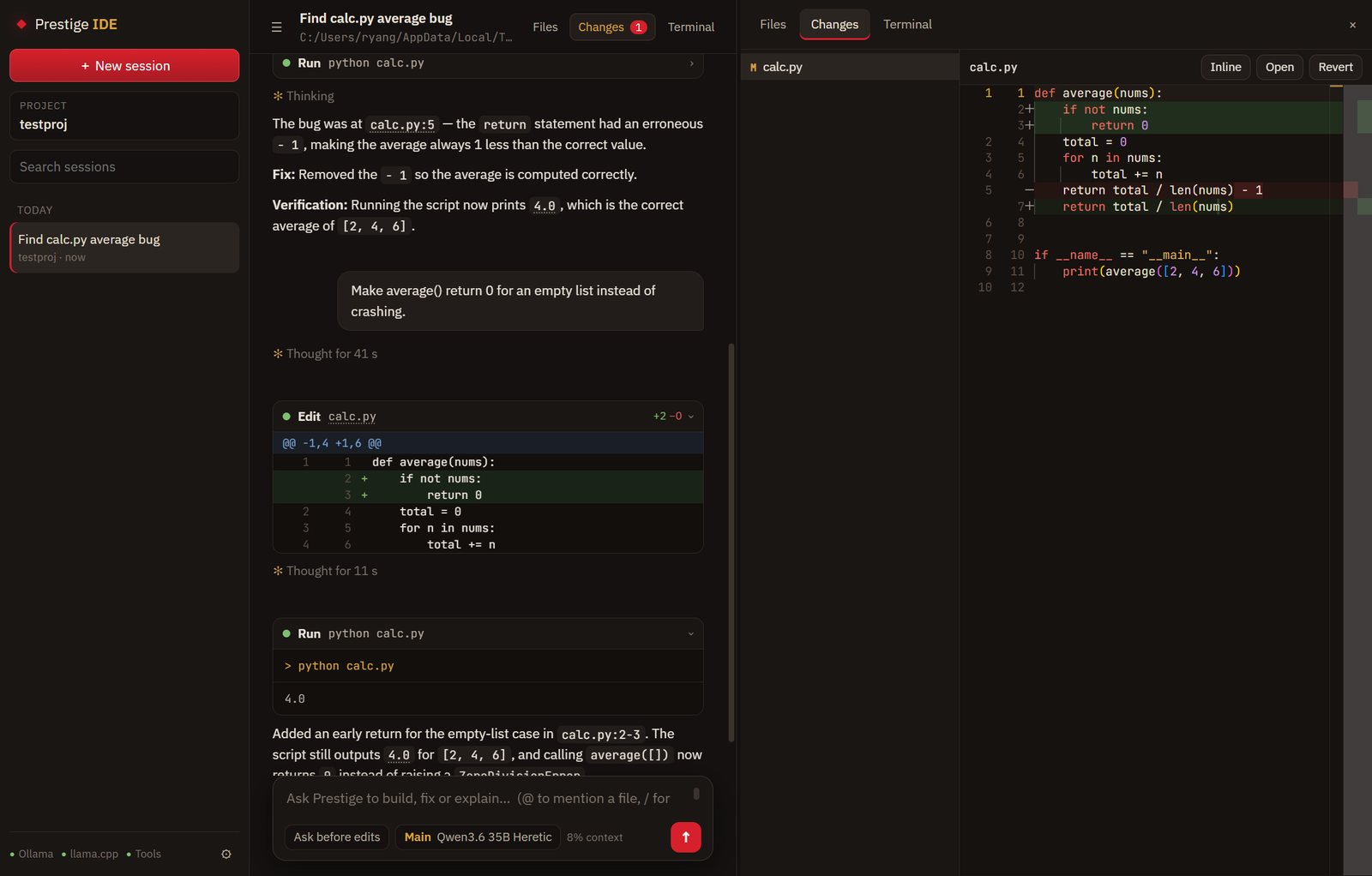Start a New session
The width and height of the screenshot is (1372, 876).
[x=124, y=66]
